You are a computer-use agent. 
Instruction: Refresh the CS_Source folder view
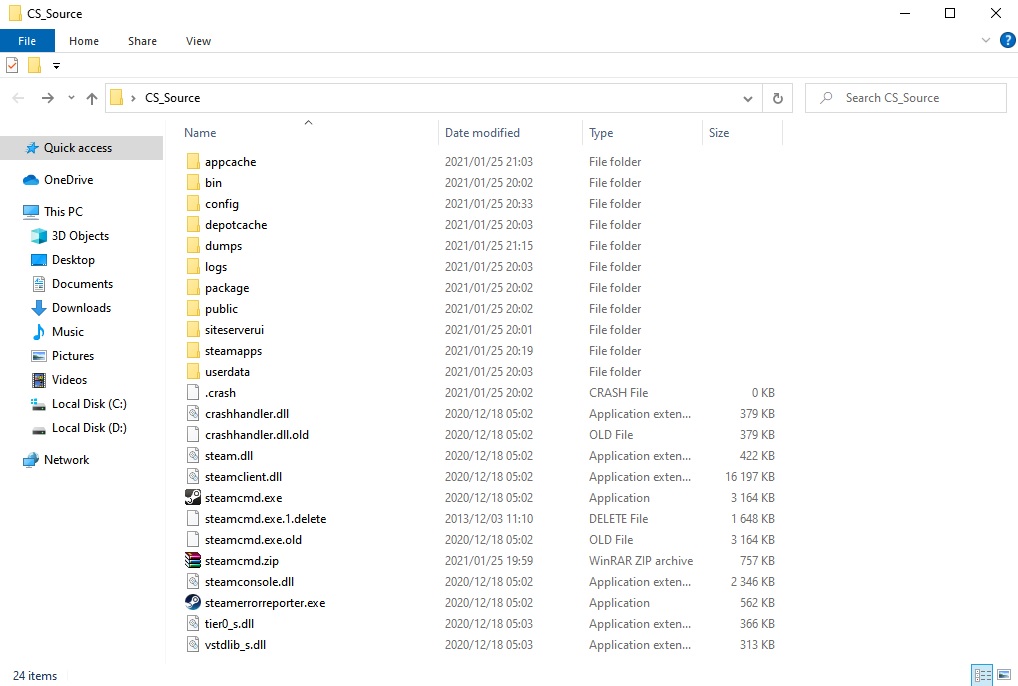click(777, 98)
